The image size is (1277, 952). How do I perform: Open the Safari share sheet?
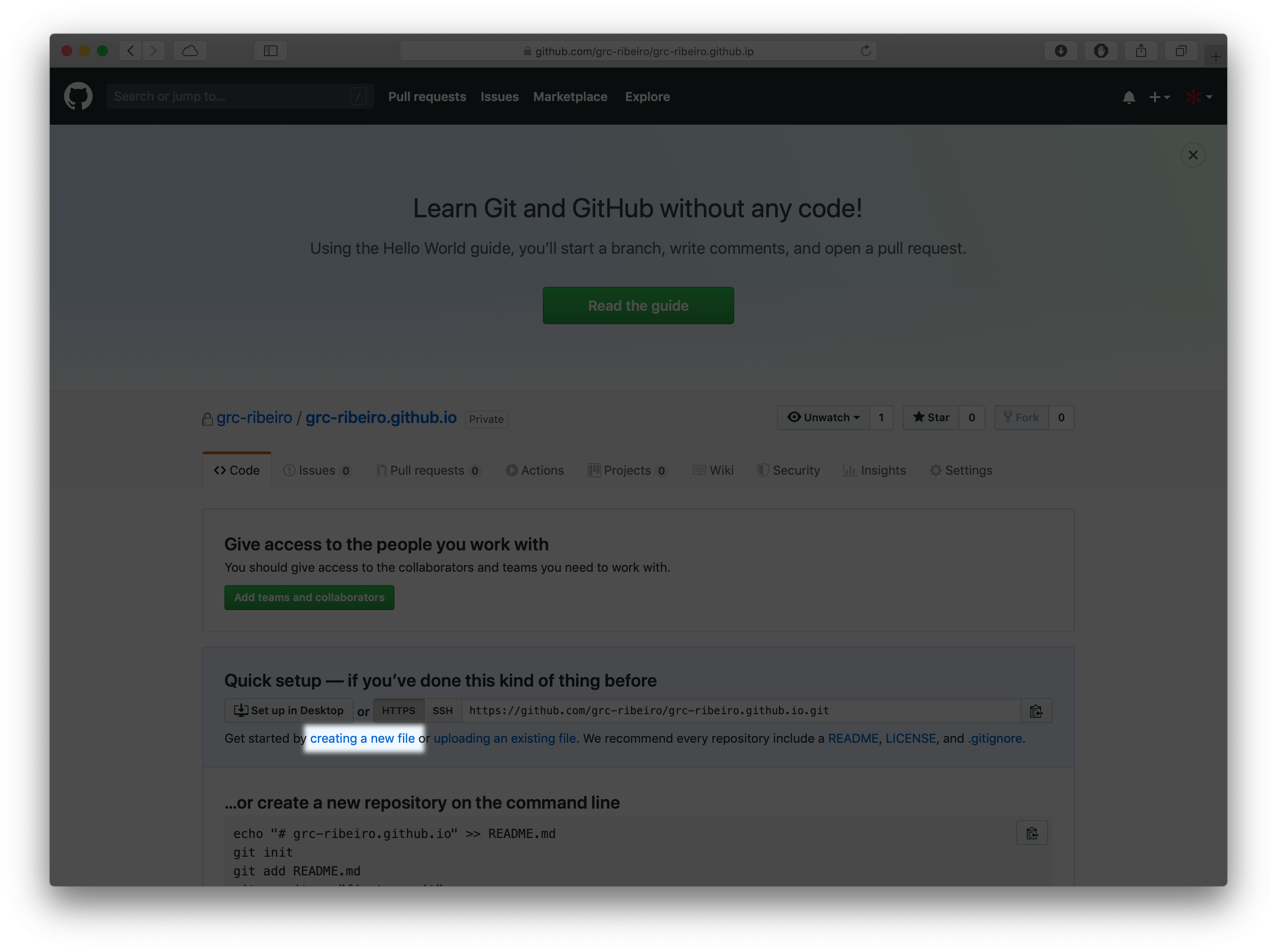[1140, 51]
